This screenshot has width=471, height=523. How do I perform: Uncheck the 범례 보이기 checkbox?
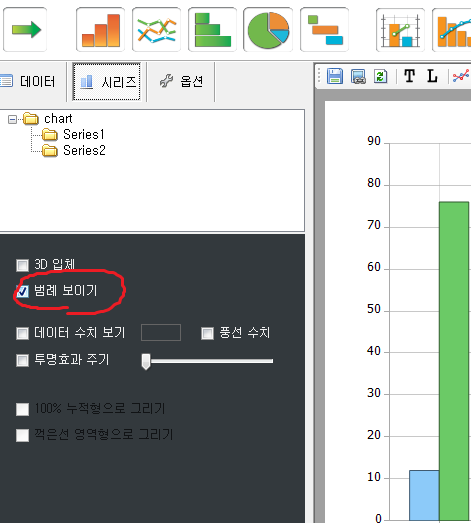point(22,291)
